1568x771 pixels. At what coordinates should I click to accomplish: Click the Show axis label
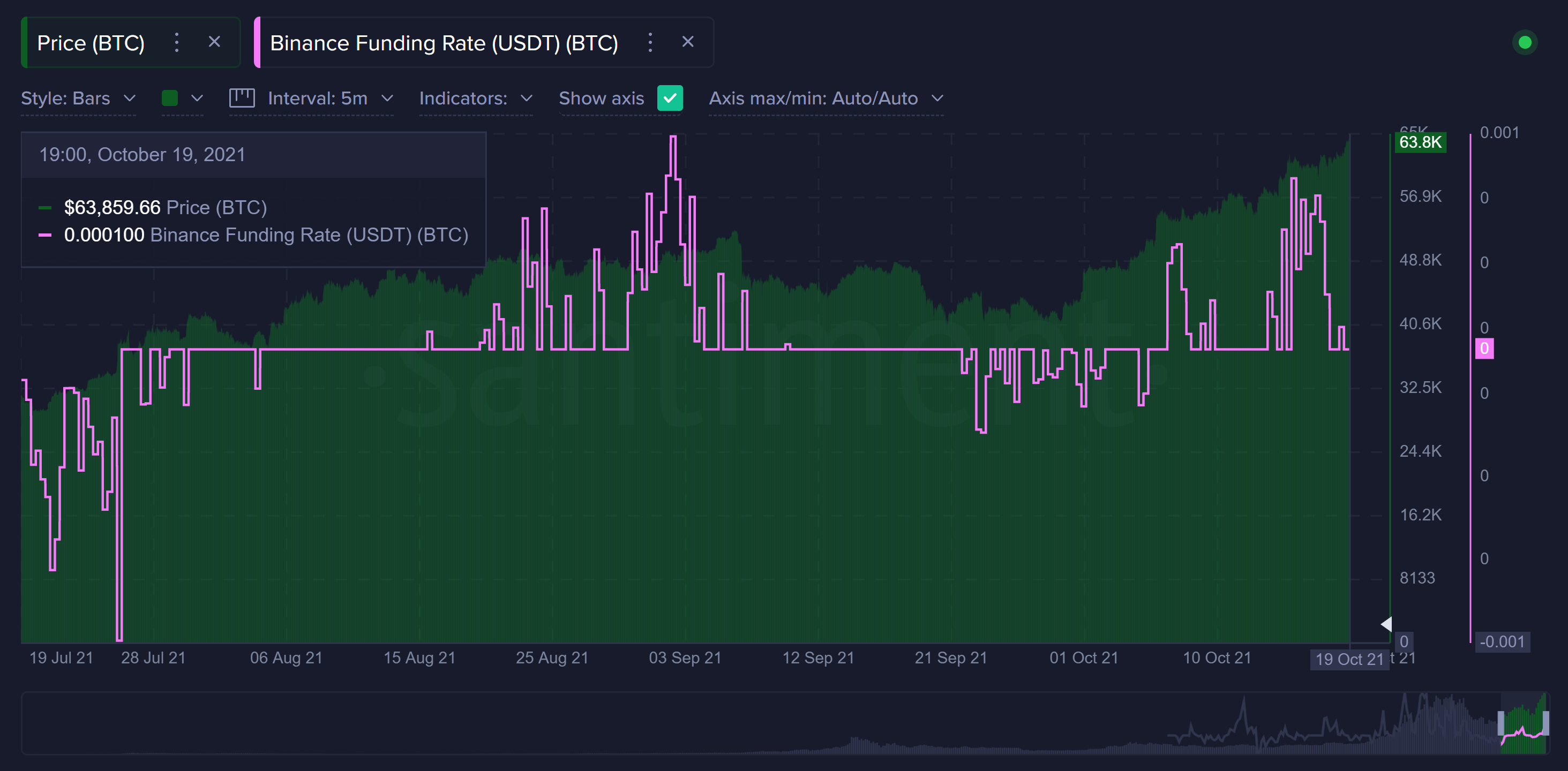[601, 99]
